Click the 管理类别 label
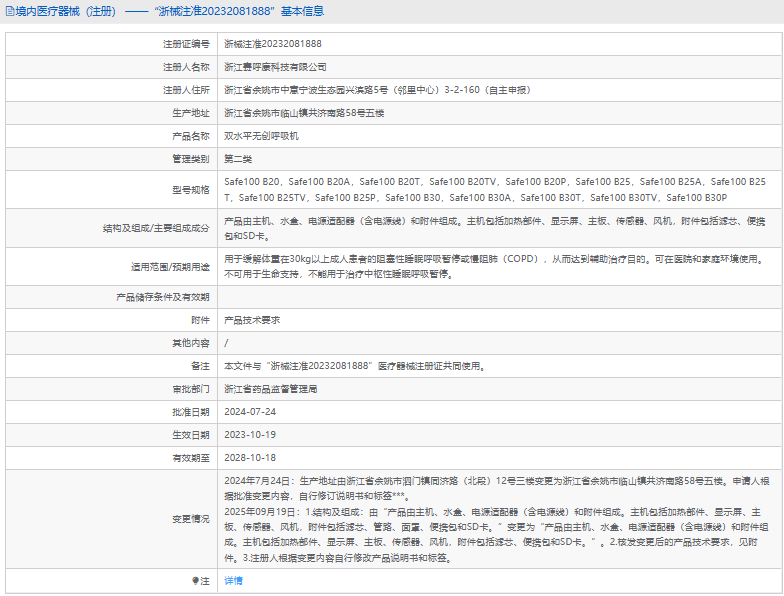Viewport: 784px width, 596px height. 191,159
